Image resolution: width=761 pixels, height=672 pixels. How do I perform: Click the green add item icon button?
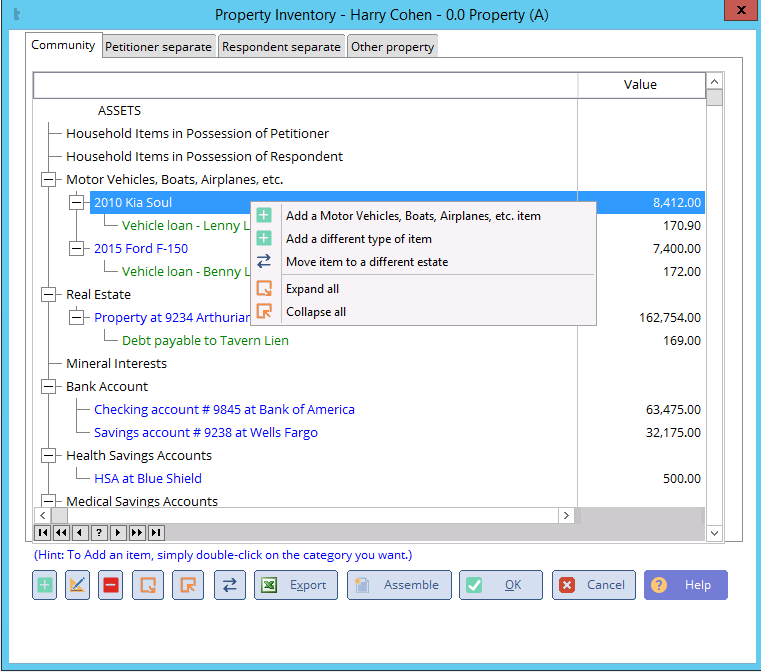45,585
